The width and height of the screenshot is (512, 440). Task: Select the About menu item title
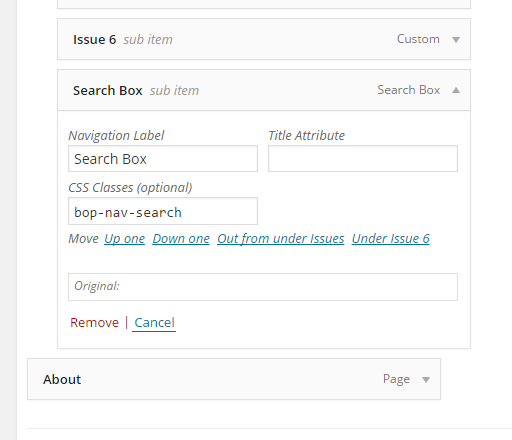coord(62,380)
